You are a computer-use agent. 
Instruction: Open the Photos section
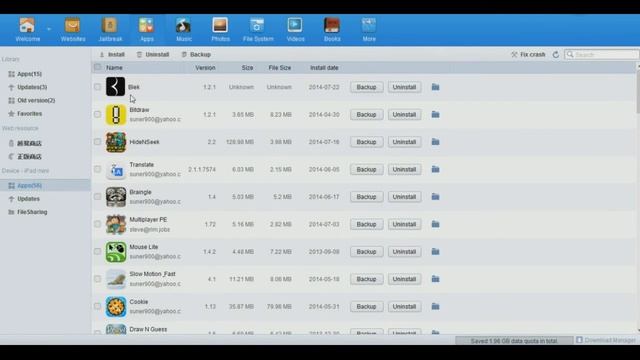click(220, 29)
